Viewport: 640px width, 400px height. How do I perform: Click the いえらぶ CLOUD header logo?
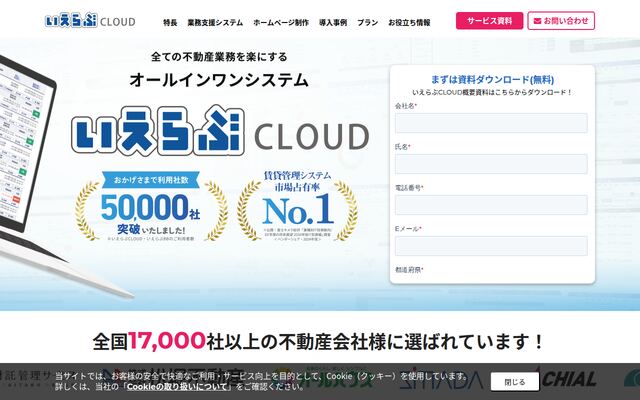click(90, 21)
